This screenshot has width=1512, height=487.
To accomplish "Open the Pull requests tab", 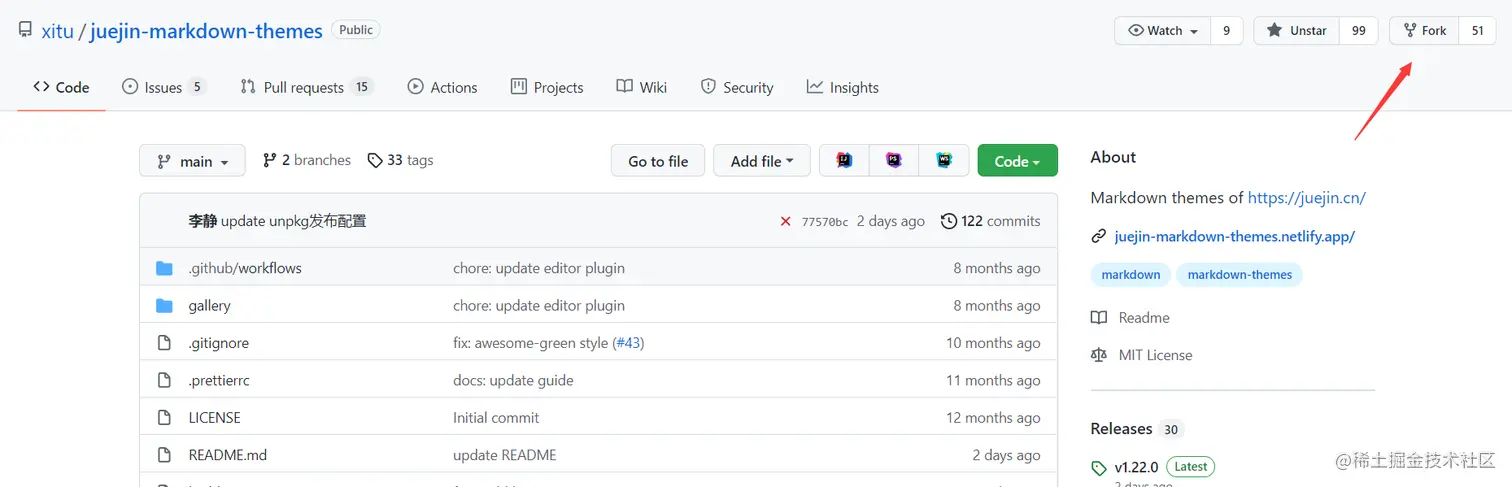I will [x=306, y=87].
